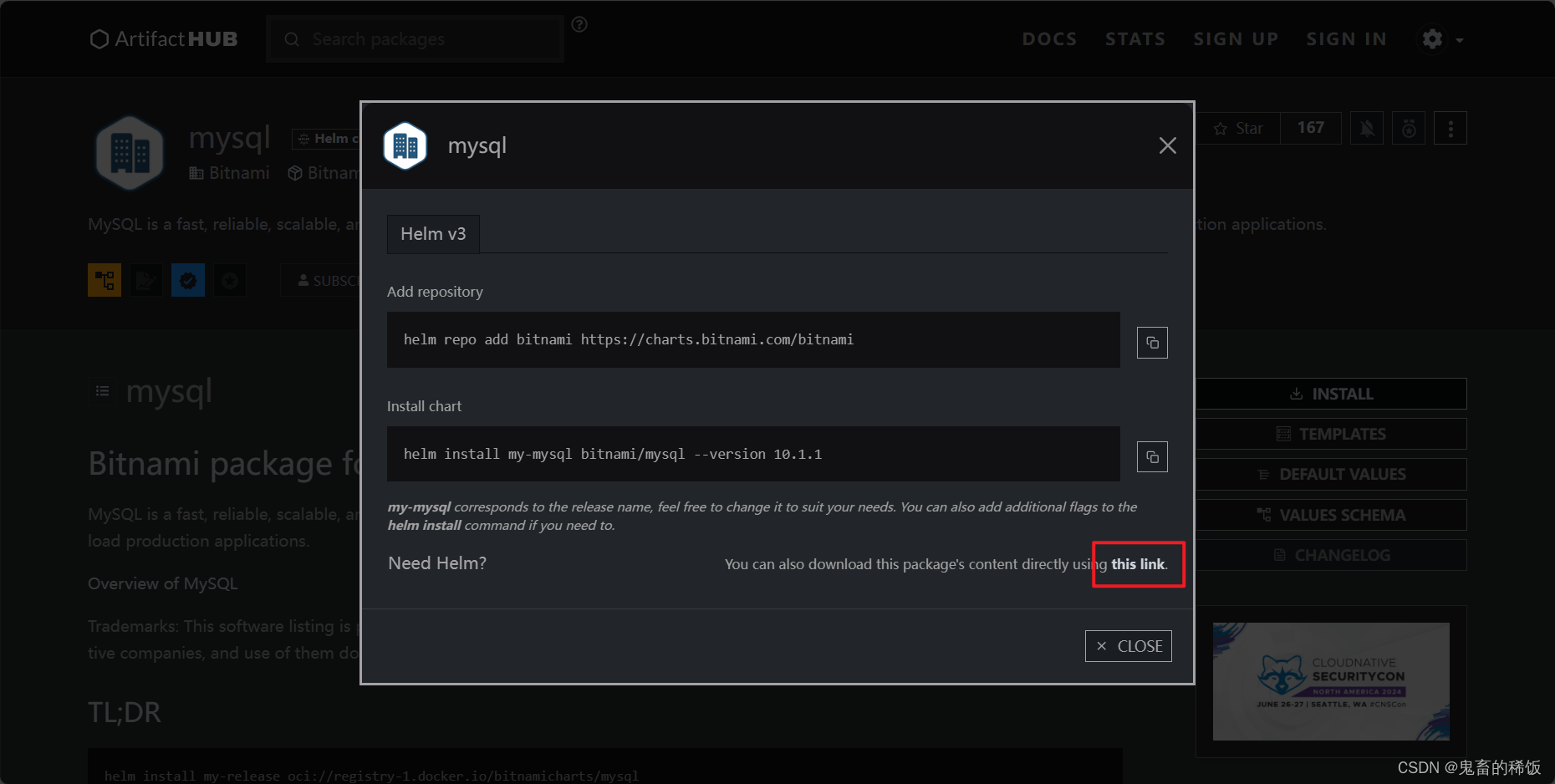Click the CLOSE button in dialog
Screen dimensions: 1555x784
coord(1129,646)
